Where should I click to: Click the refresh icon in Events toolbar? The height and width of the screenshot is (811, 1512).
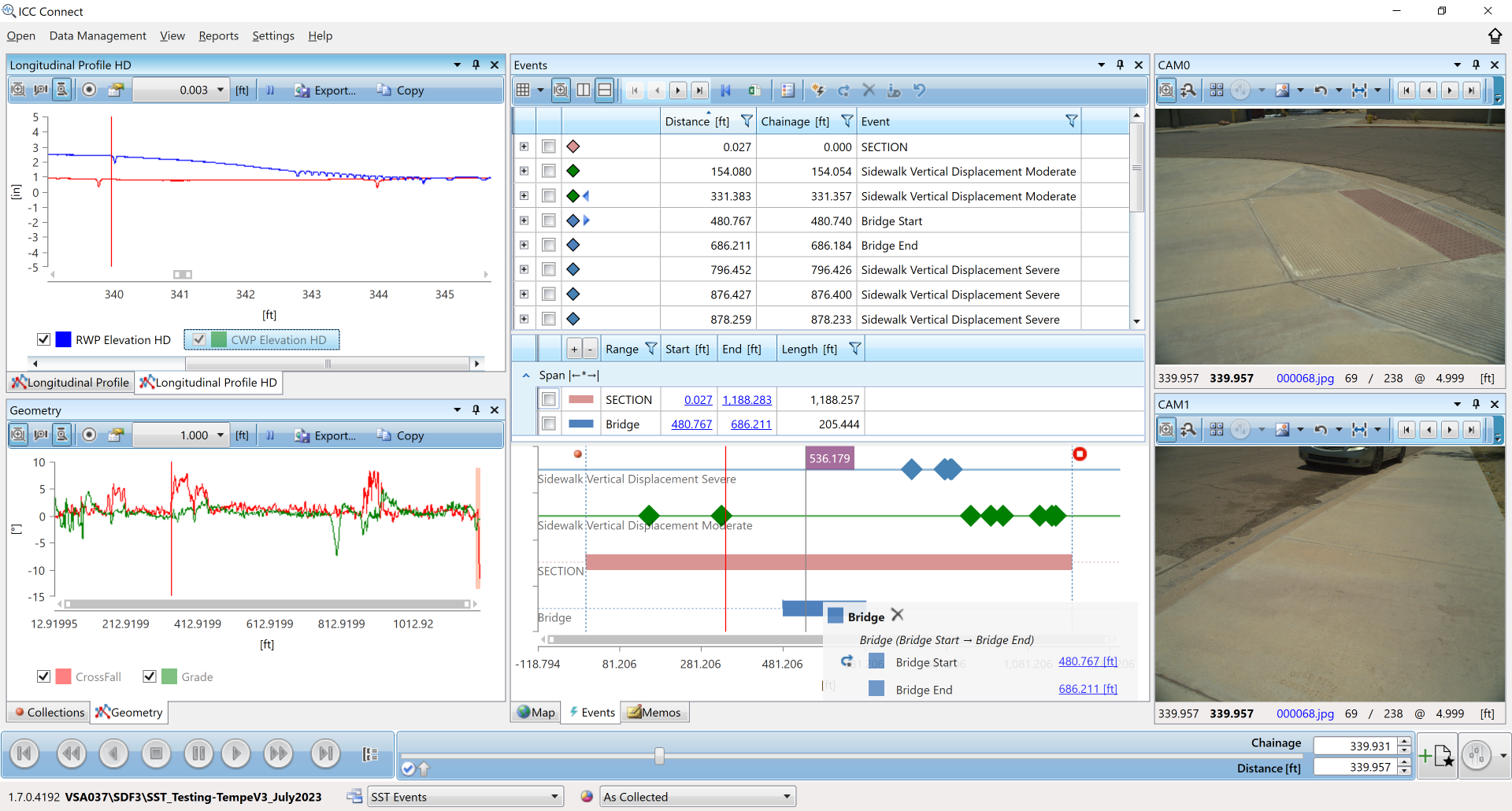(843, 91)
